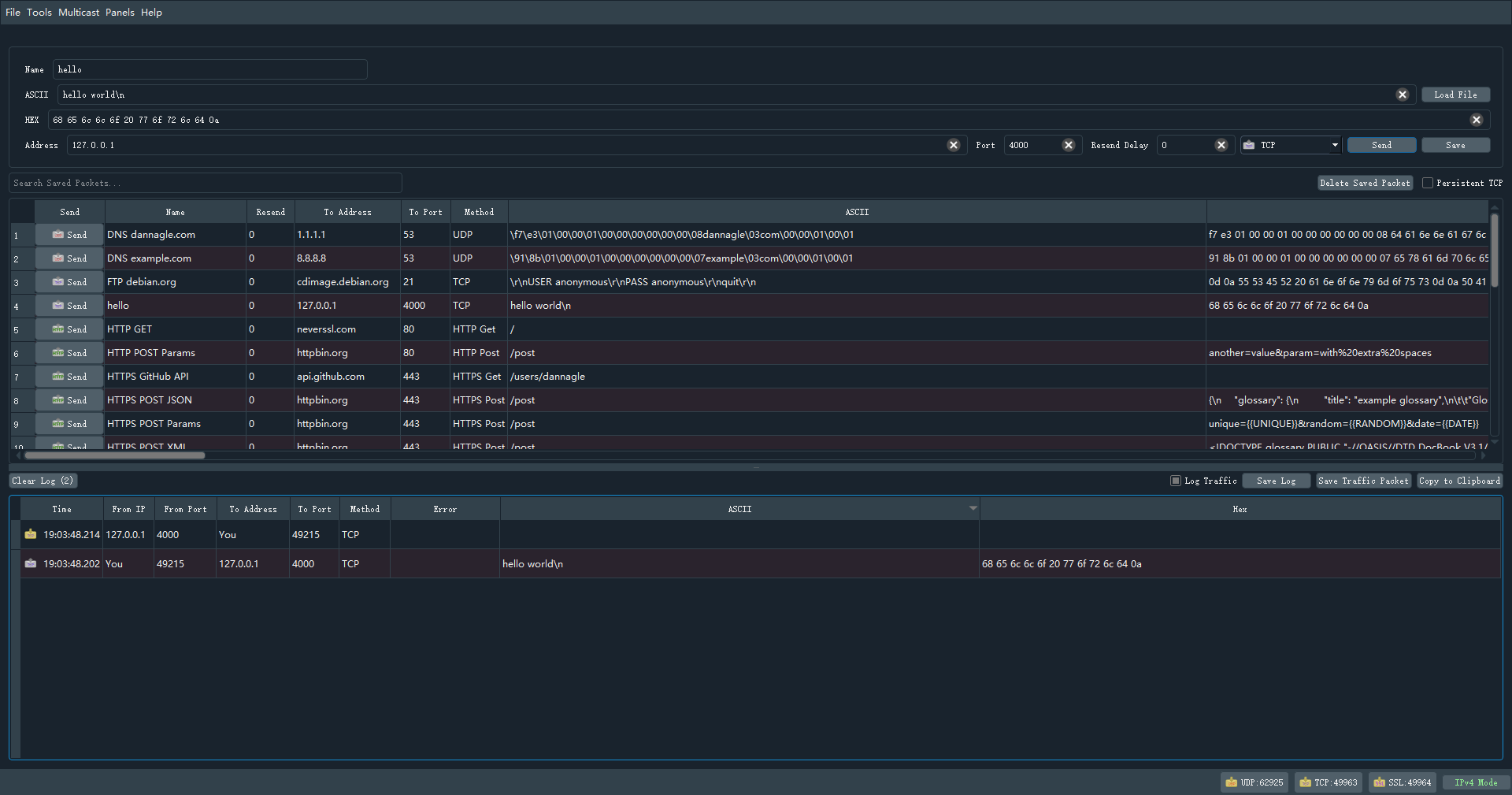Send the HTTP GET saved packet

(69, 329)
